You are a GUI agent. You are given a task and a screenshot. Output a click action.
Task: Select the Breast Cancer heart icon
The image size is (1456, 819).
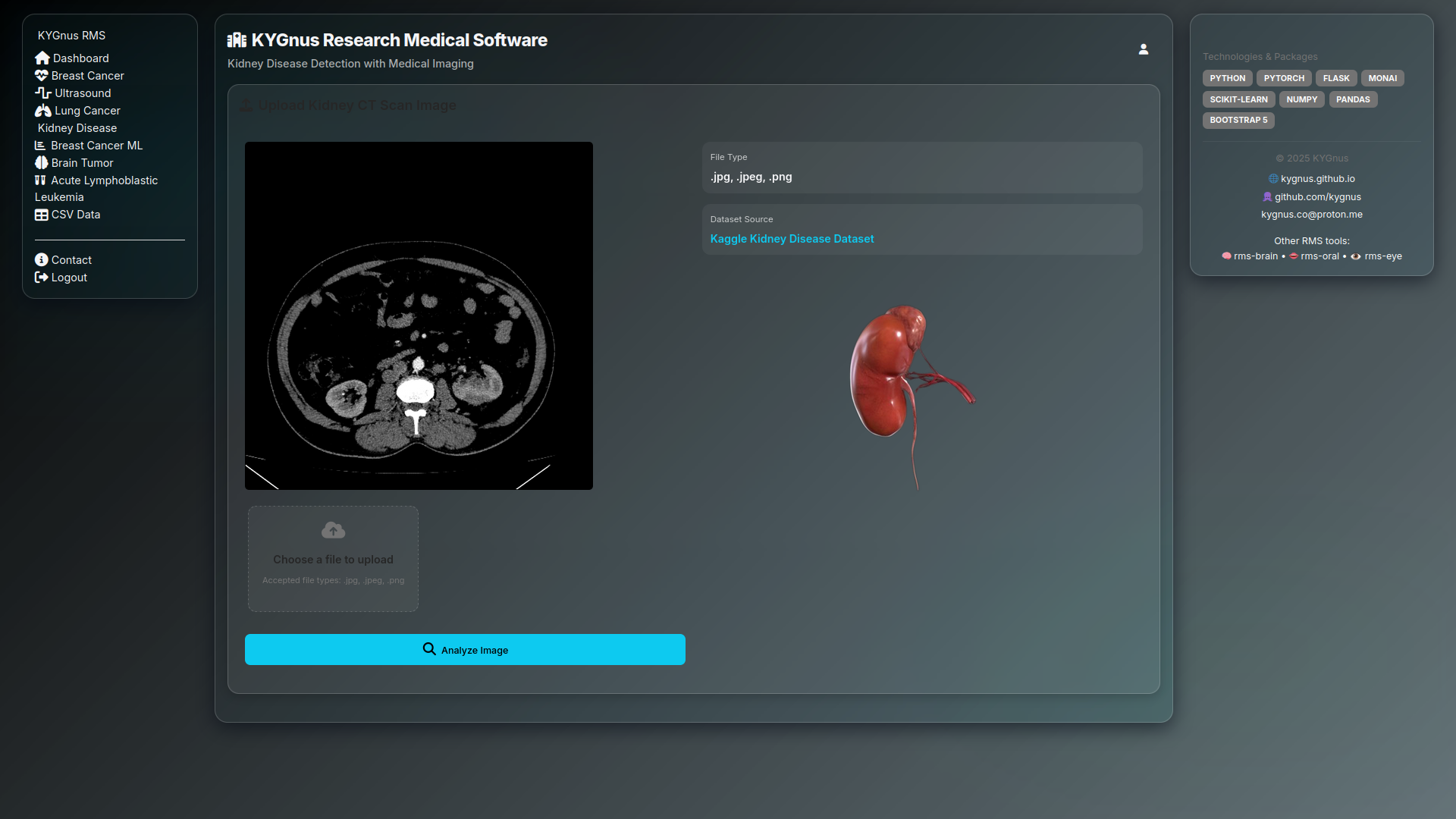[x=42, y=75]
